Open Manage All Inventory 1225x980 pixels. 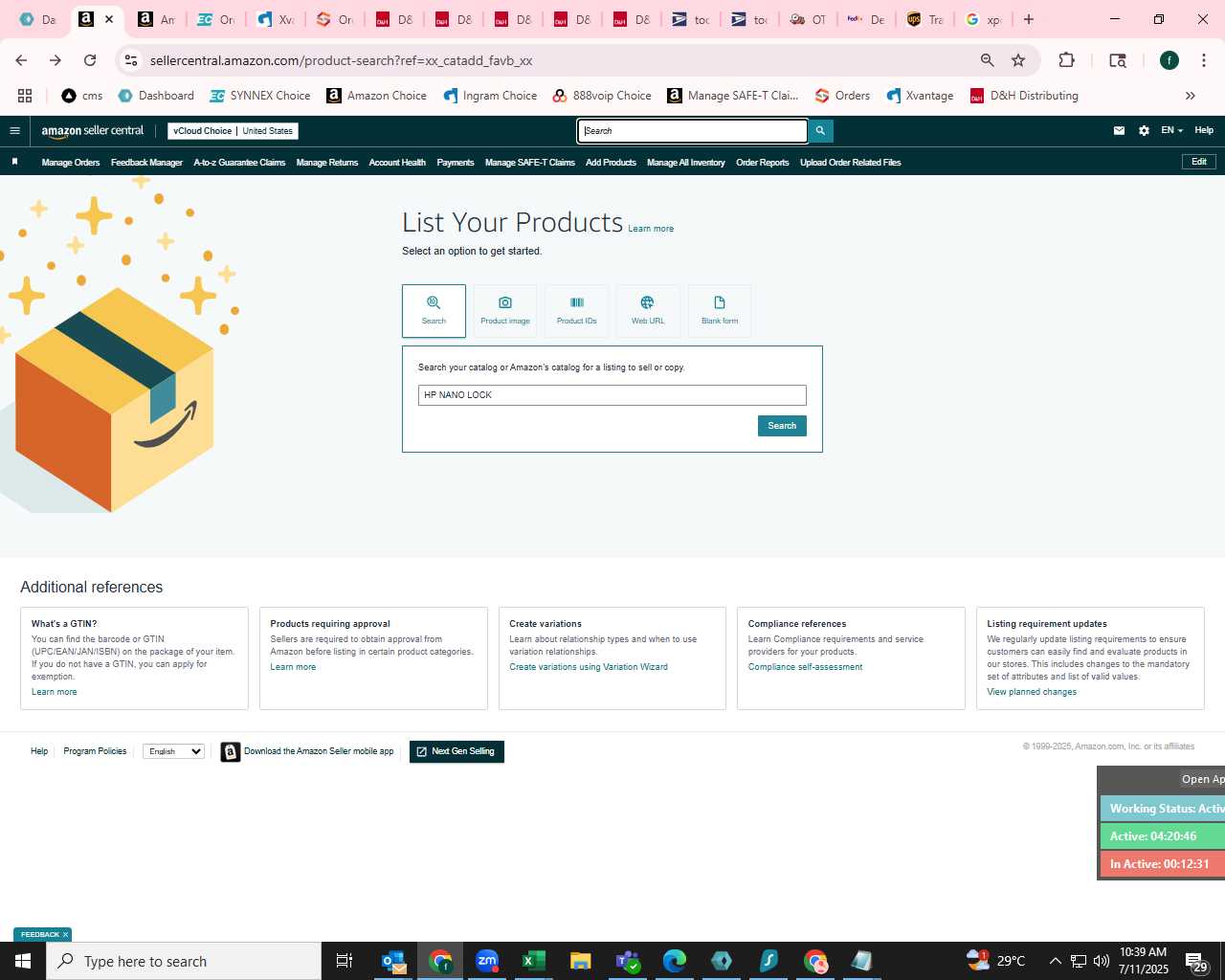(x=686, y=163)
